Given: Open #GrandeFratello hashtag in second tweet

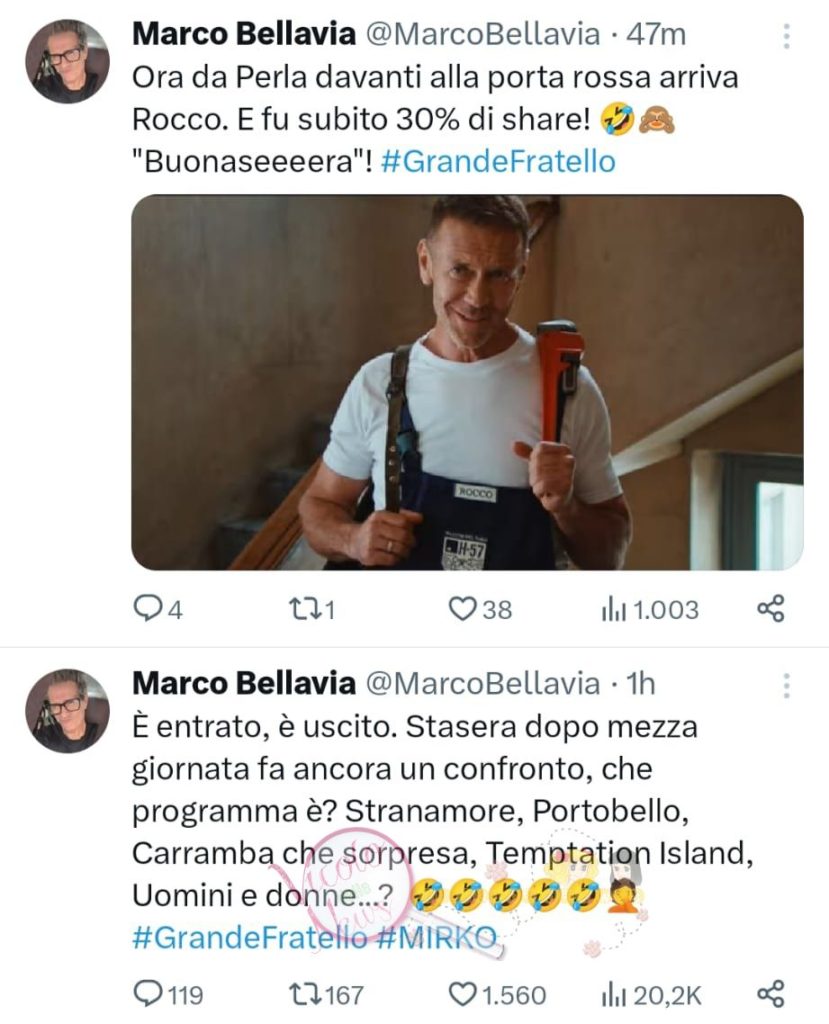Looking at the screenshot, I should point(250,938).
